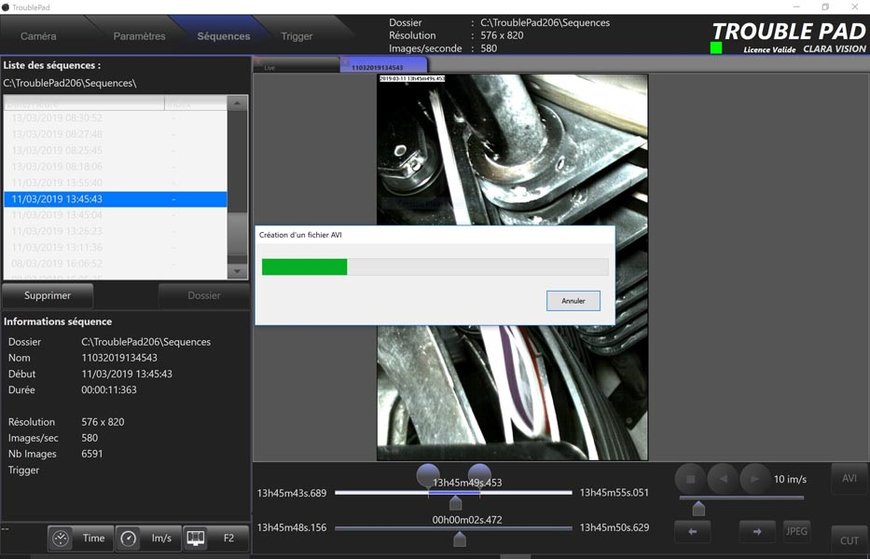
Task: Click the AVI creation progress bar
Action: click(x=435, y=267)
